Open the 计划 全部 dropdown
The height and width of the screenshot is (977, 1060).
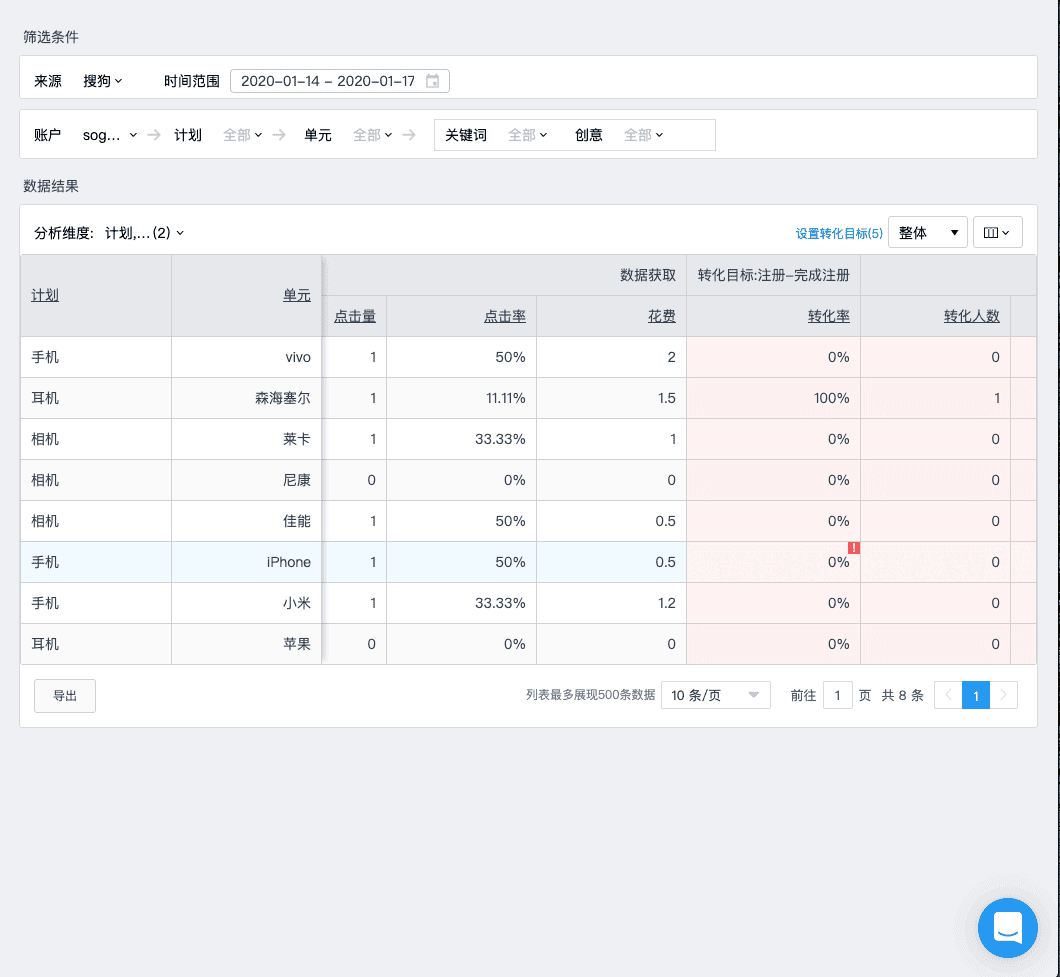pyautogui.click(x=243, y=135)
